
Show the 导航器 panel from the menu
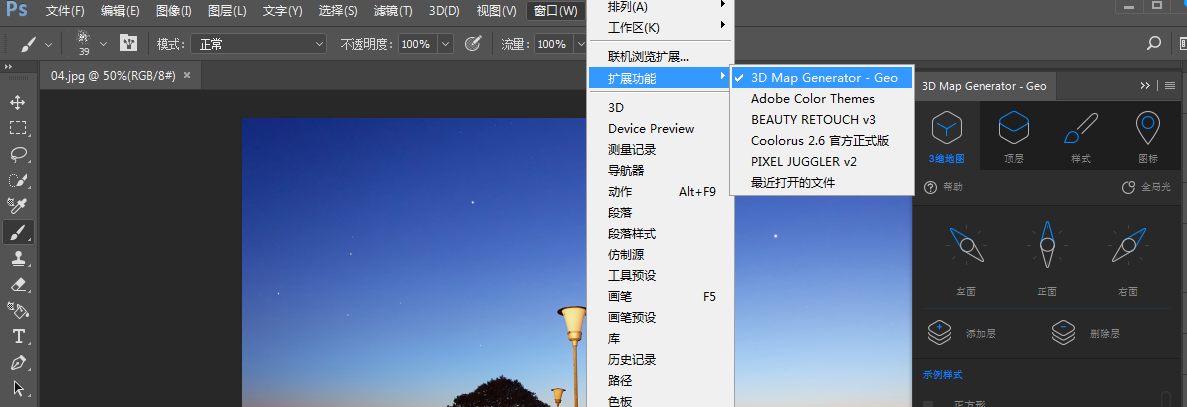click(659, 171)
